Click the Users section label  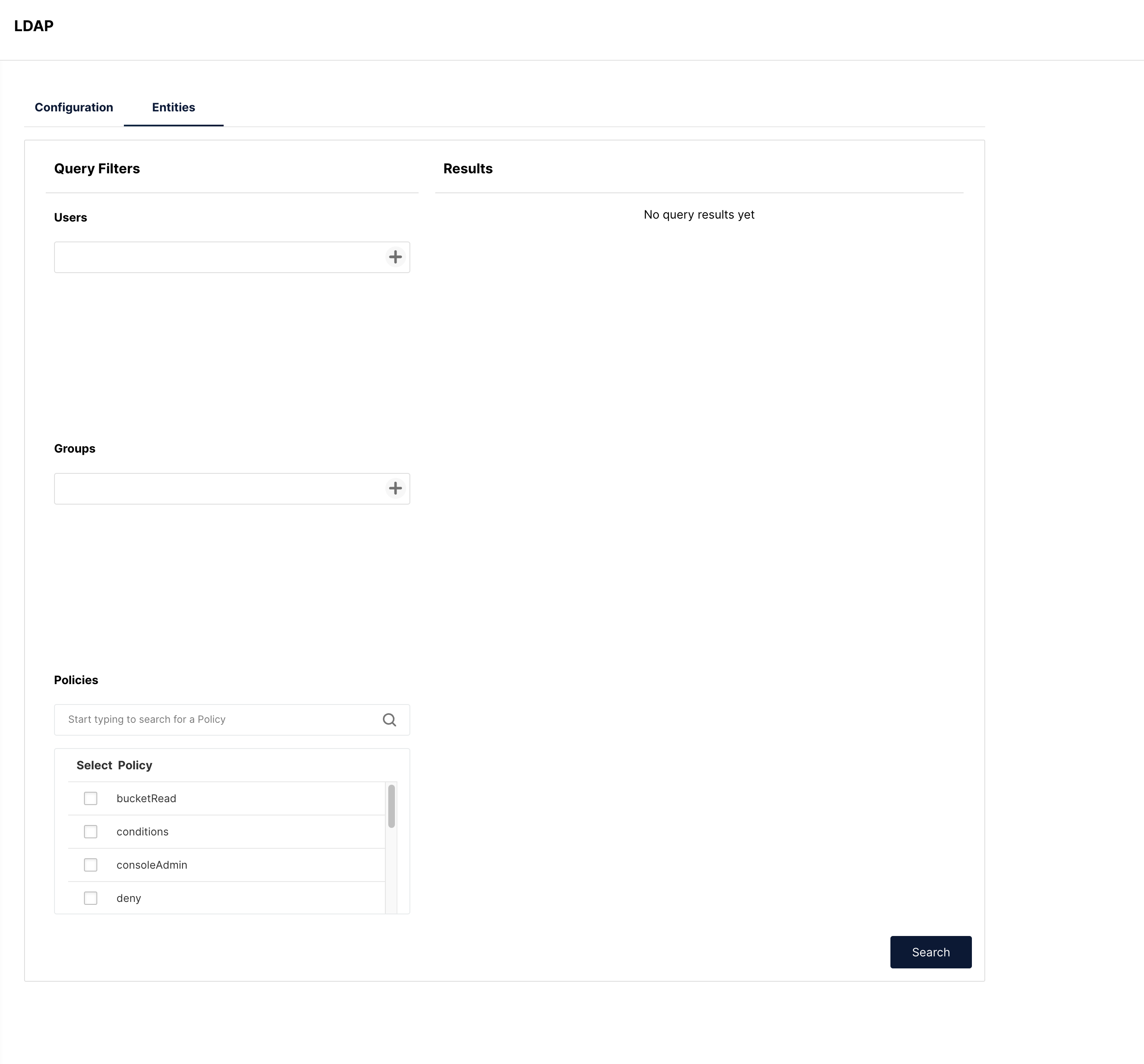tap(70, 217)
